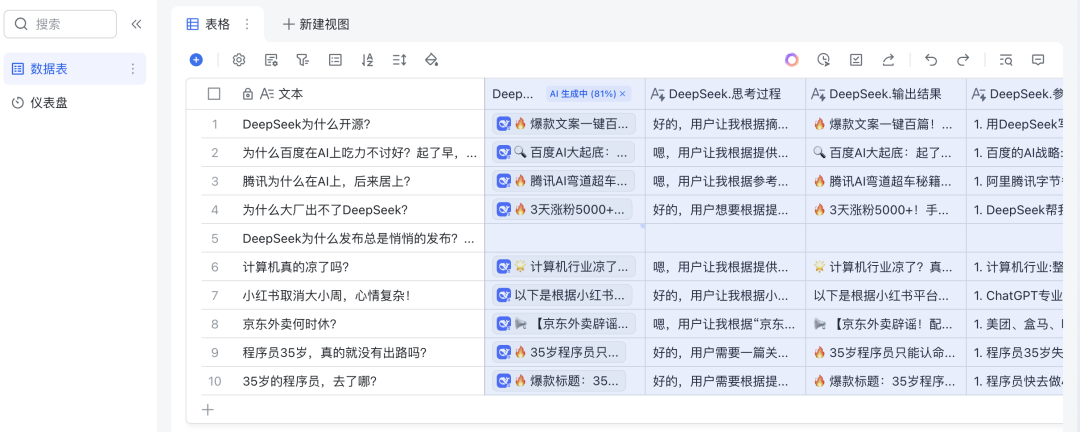1080x432 pixels.
Task: Select 输出结果 cell '计算机行业凉了? 真' in row 6
Action: [x=886, y=267]
